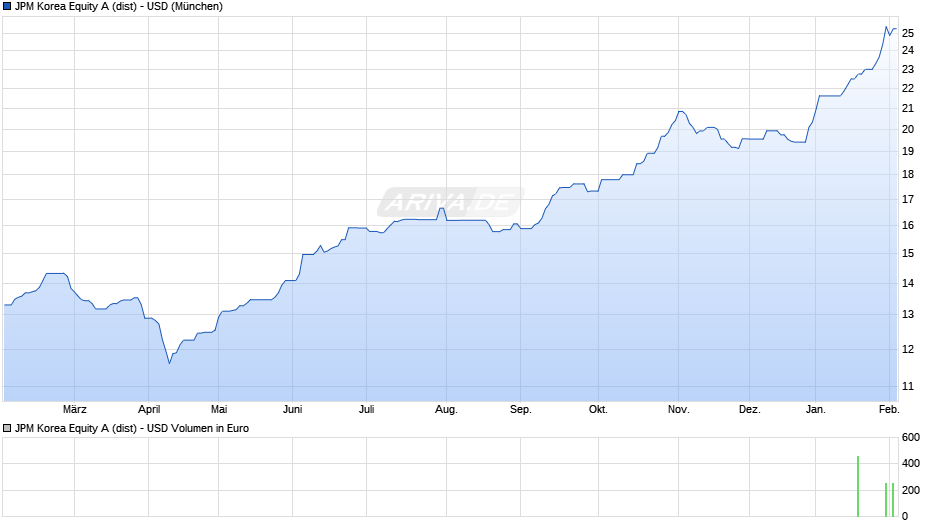Click the price axis value 22
The width and height of the screenshot is (940, 526).
[908, 88]
